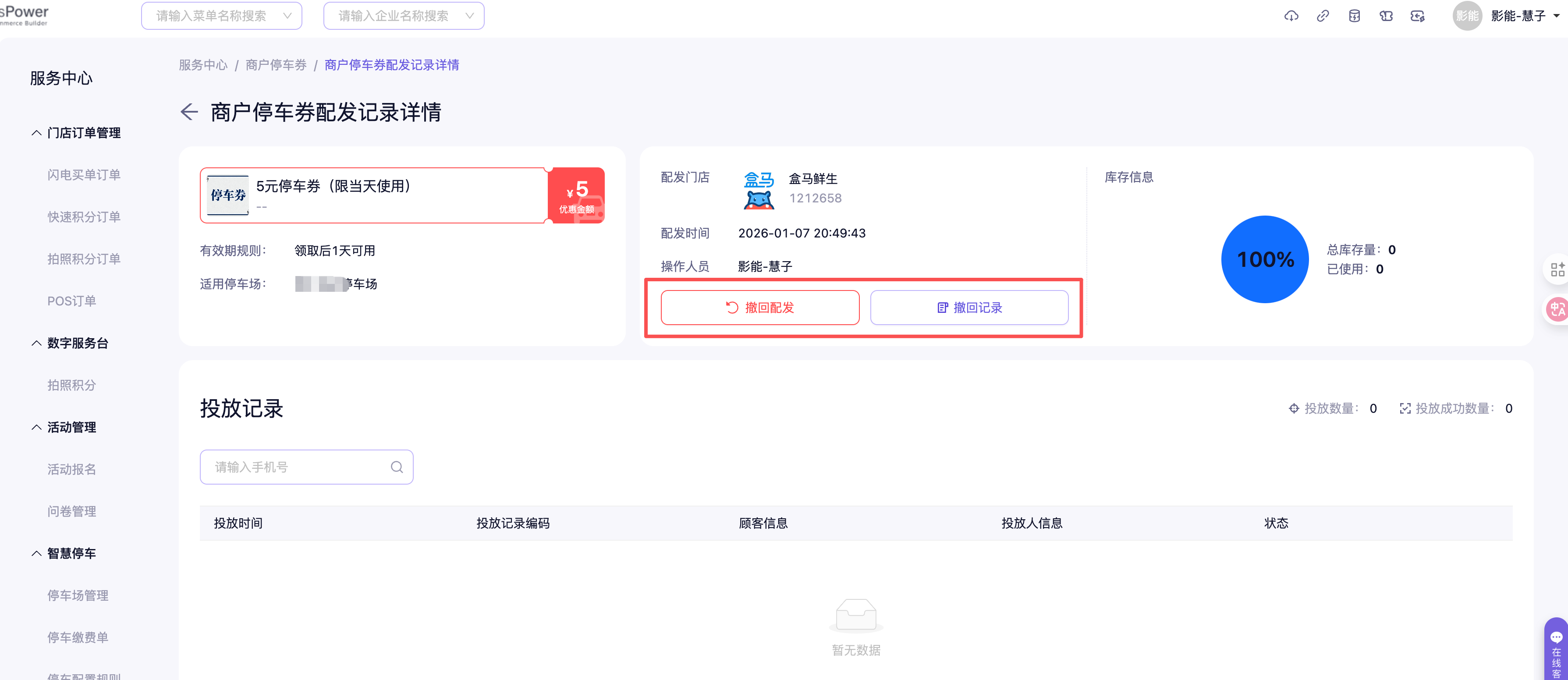
Task: Open the translate floating icon at right edge
Action: tap(1557, 308)
